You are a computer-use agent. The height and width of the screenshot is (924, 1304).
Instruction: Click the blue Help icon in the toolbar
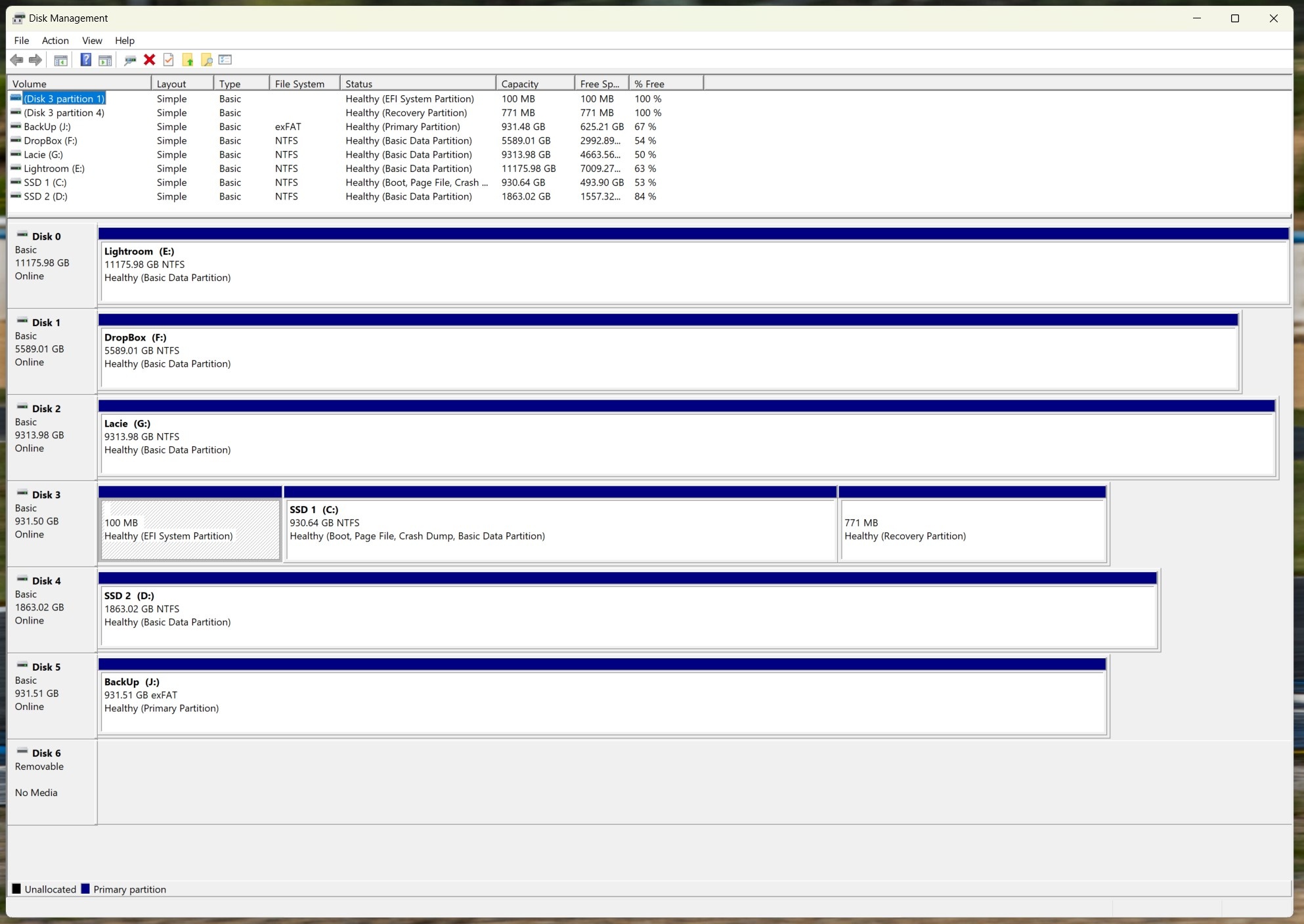click(x=85, y=60)
